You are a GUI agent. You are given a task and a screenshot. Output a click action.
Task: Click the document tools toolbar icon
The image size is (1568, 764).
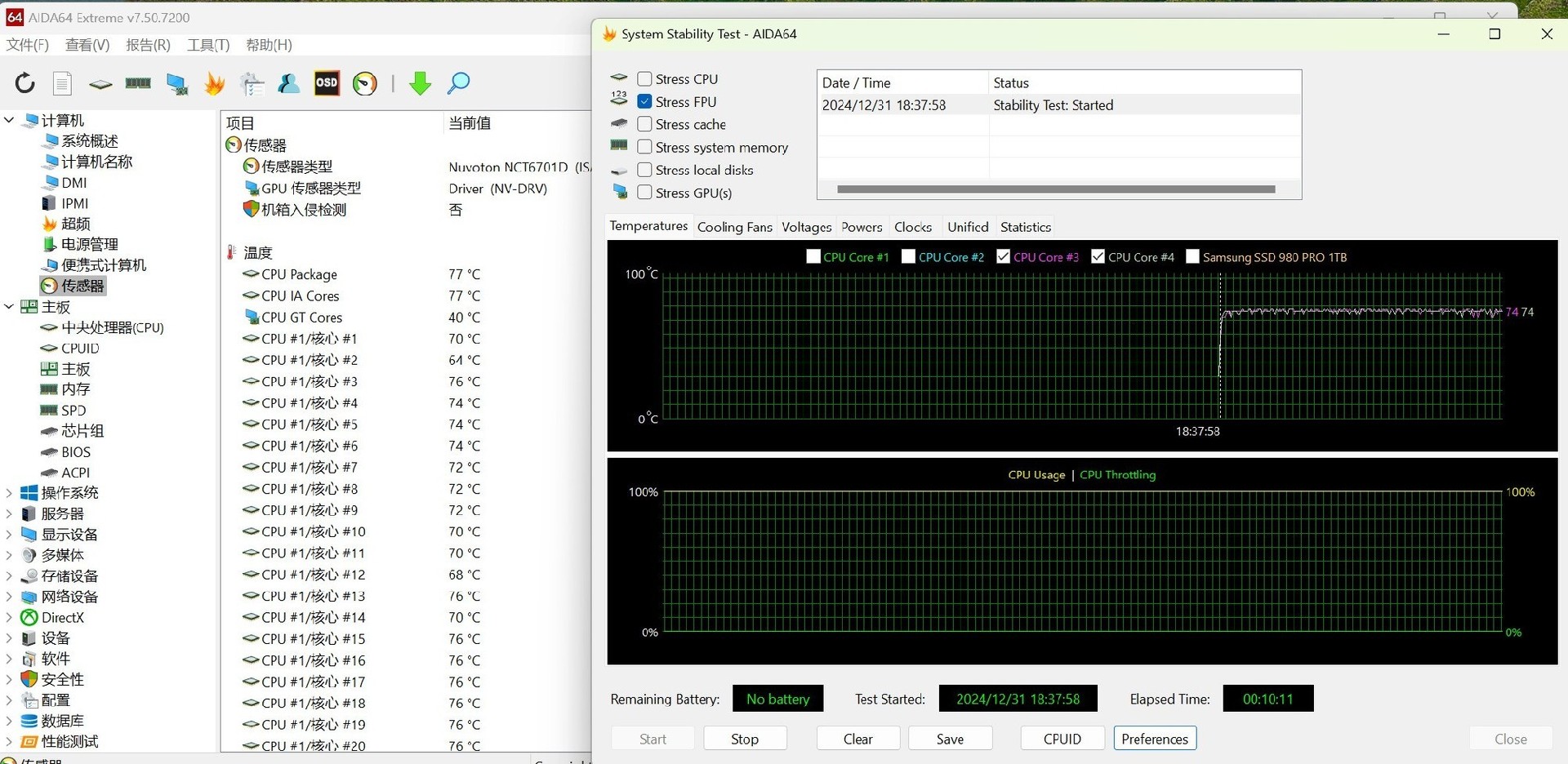252,82
